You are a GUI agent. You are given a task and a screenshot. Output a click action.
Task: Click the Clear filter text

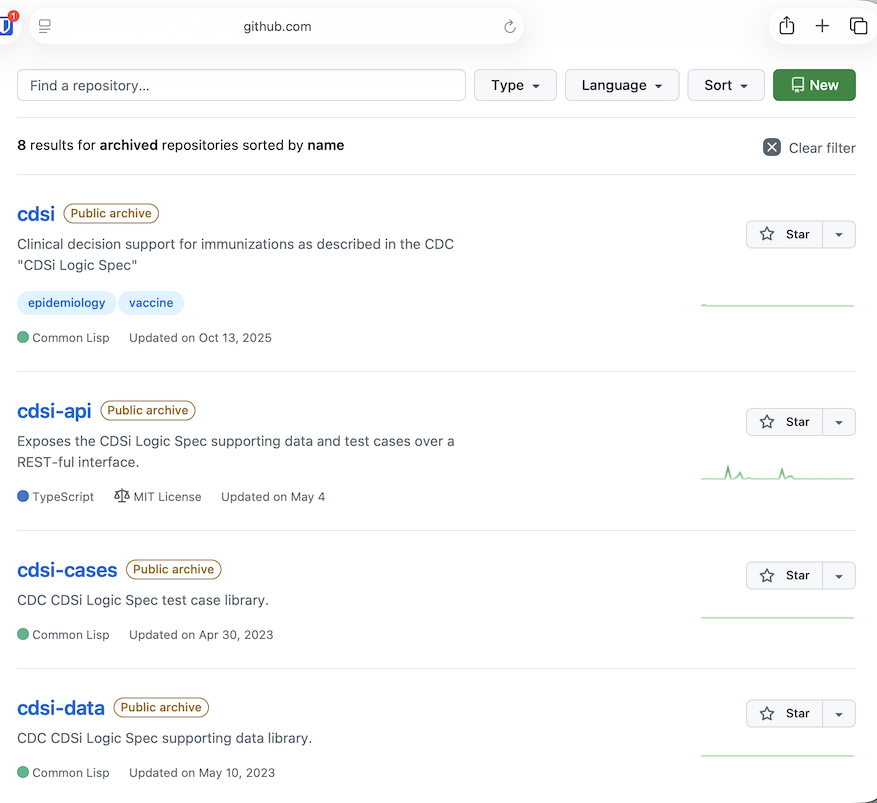(x=822, y=148)
